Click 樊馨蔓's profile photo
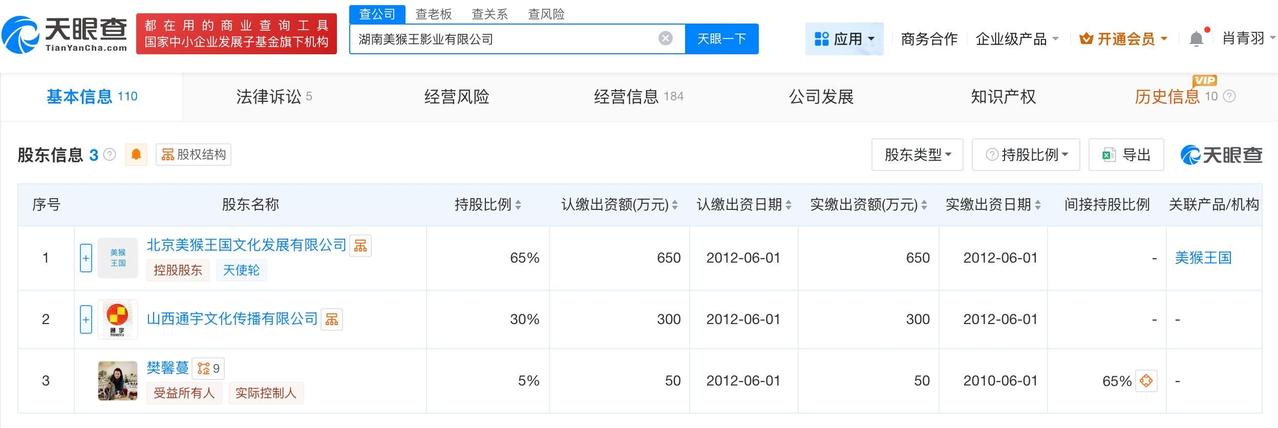1278x428 pixels. click(118, 381)
